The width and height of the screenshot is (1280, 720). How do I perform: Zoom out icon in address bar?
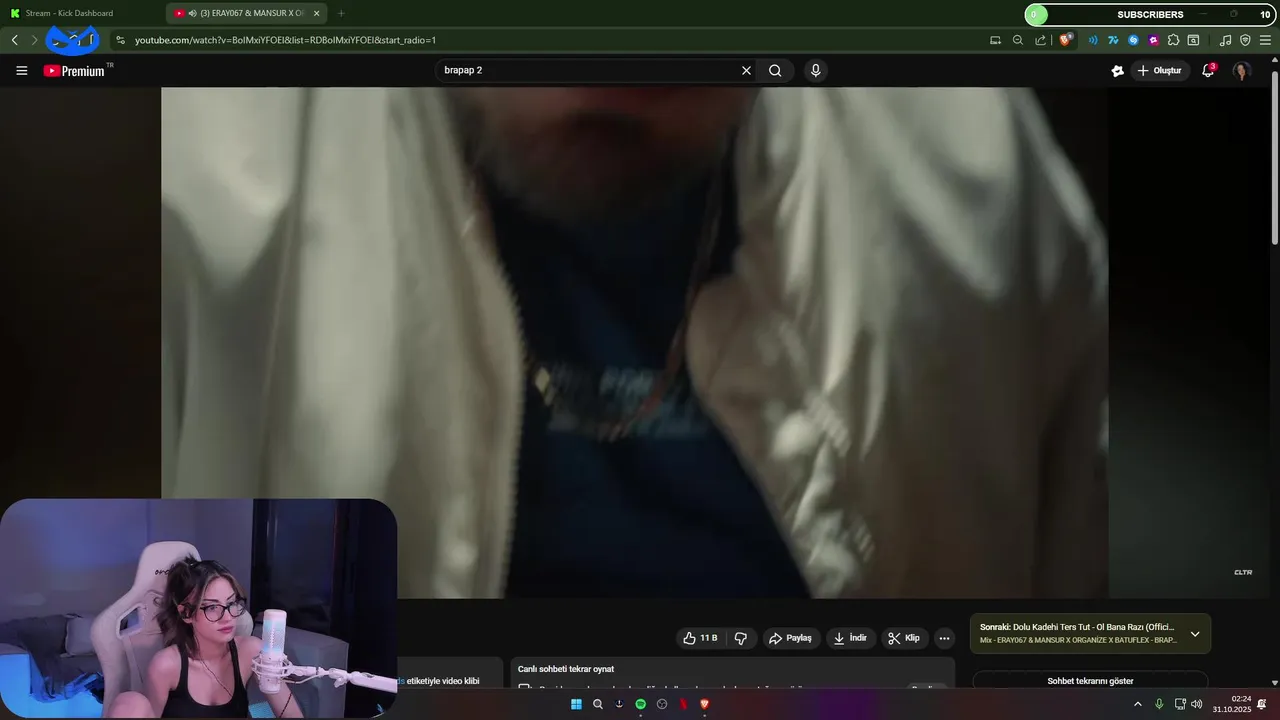point(1018,40)
